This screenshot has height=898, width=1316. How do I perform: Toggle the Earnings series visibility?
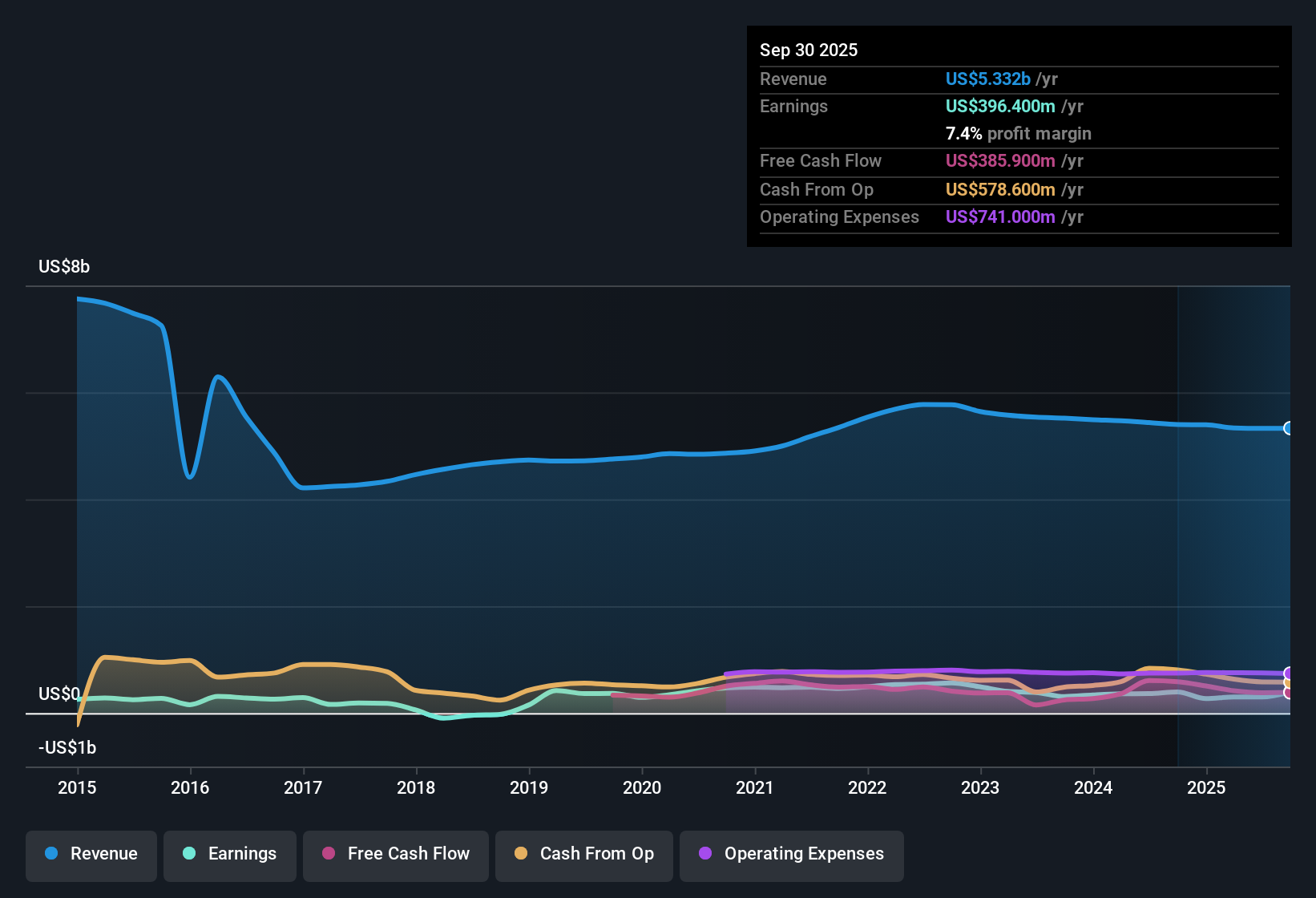230,855
